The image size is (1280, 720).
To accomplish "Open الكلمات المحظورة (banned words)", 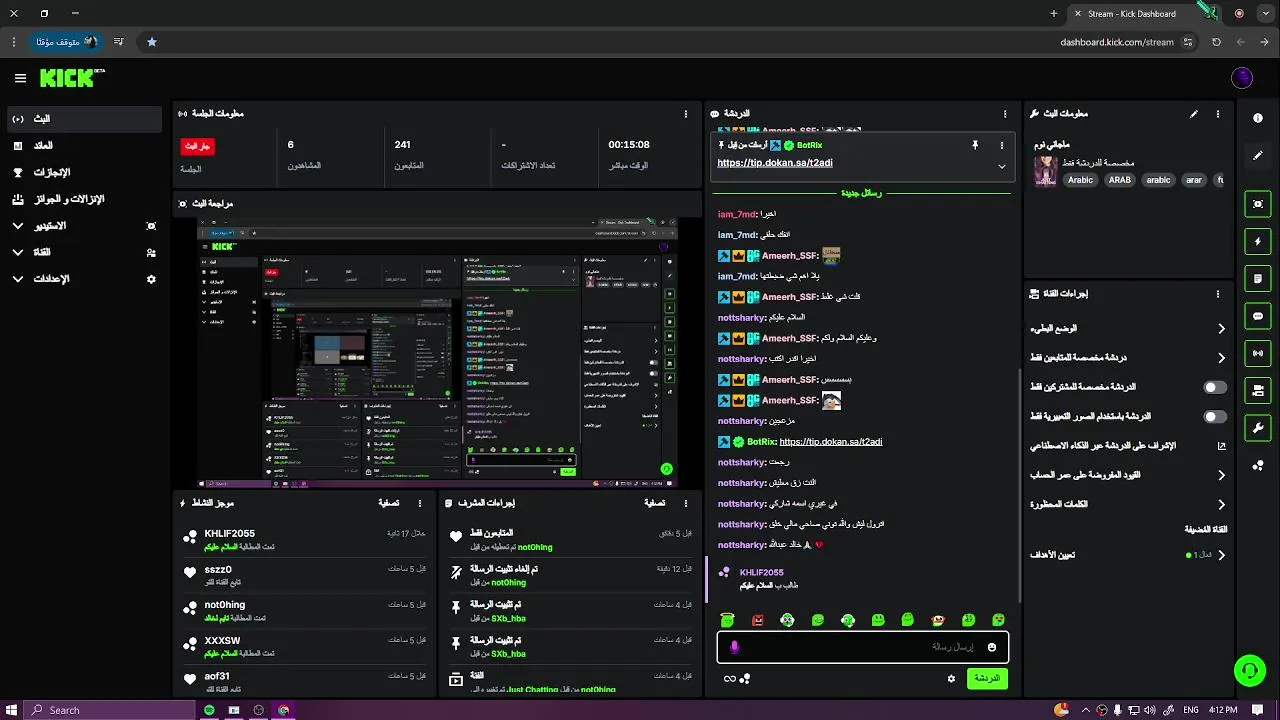I will point(1128,505).
